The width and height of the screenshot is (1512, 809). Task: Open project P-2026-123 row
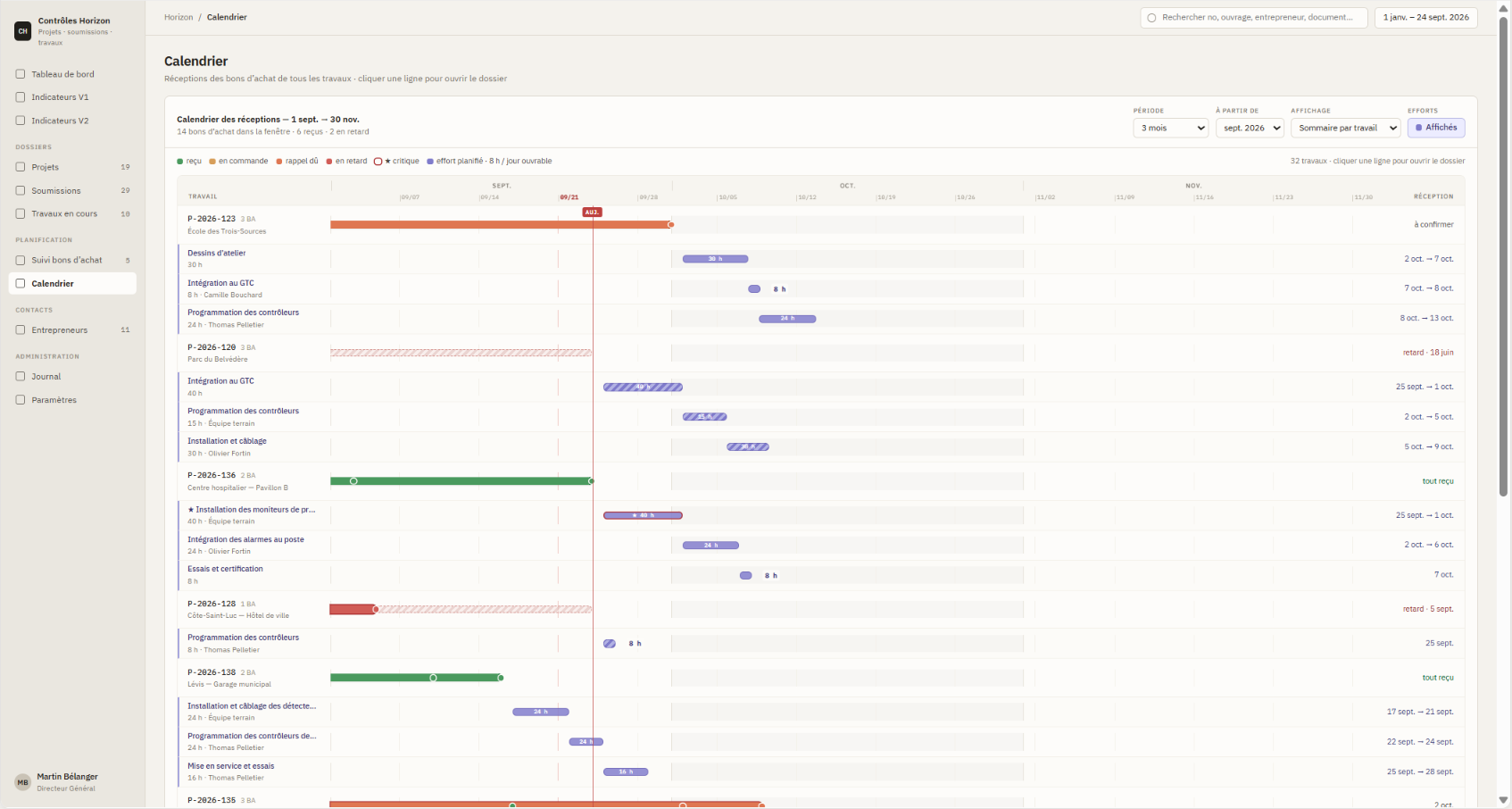coord(821,225)
